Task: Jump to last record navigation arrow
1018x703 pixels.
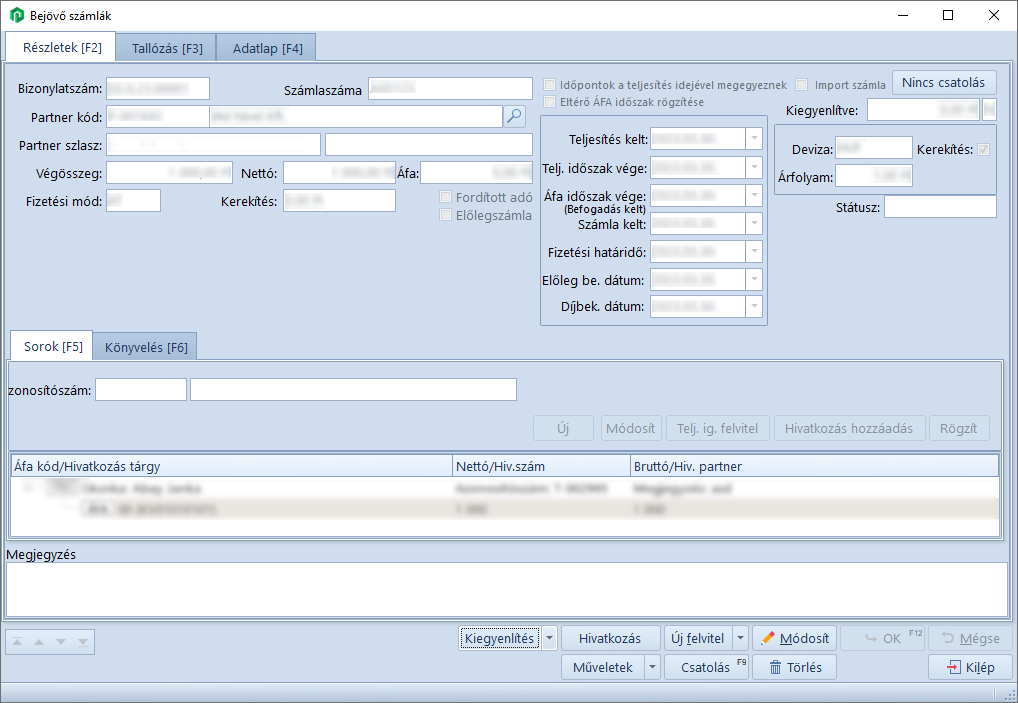Action: tap(83, 642)
